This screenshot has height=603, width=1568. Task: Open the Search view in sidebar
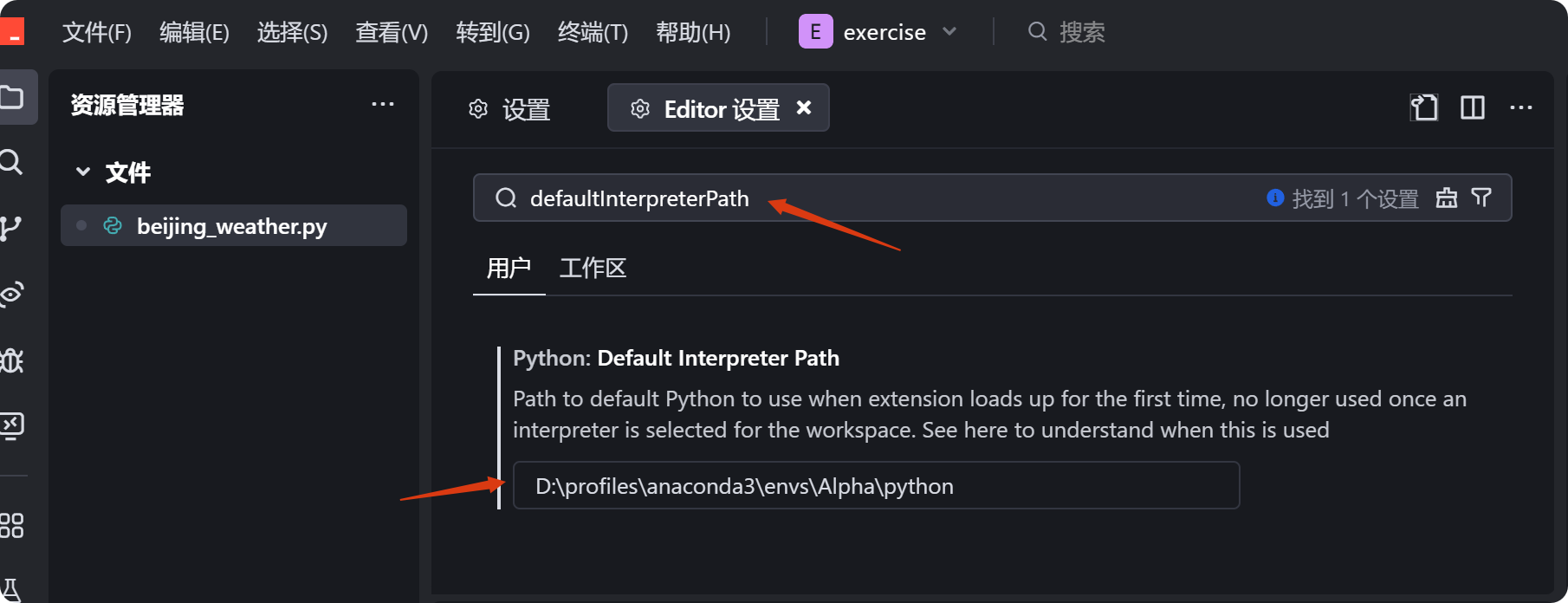[12, 163]
